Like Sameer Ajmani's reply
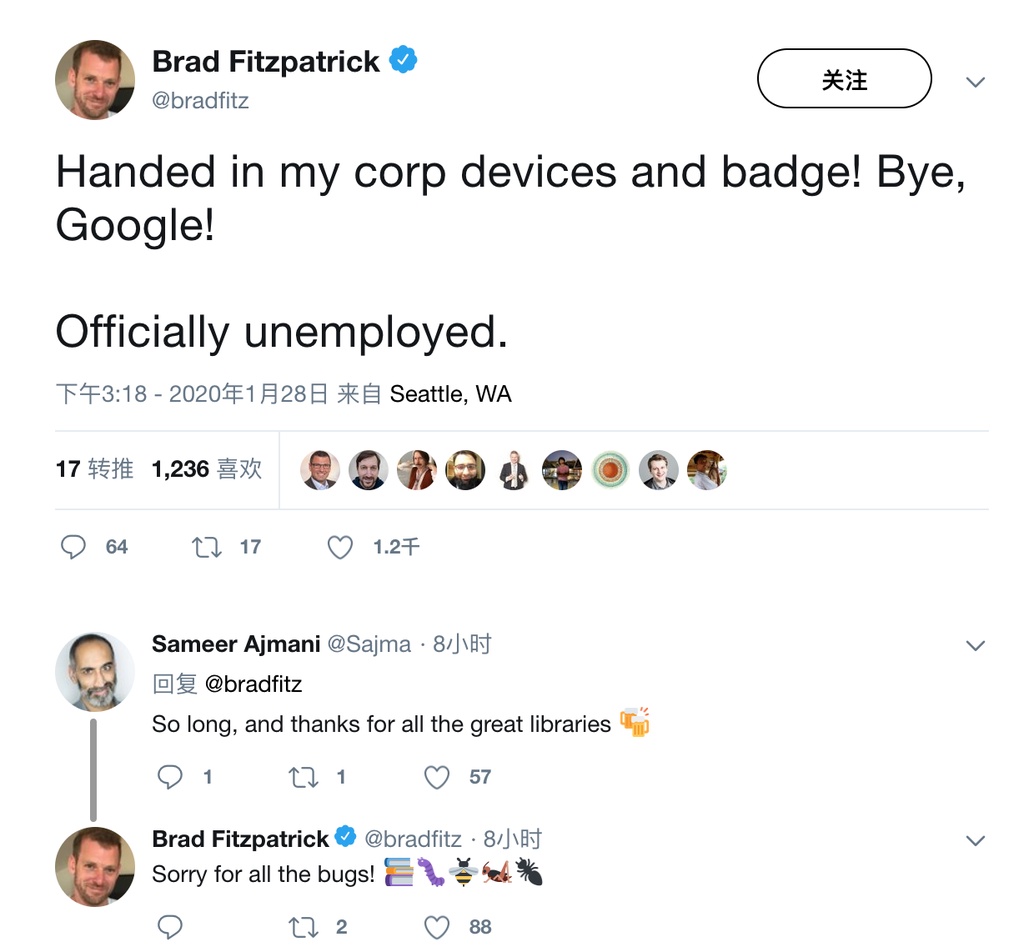Viewport: 1024px width, 952px height. click(x=436, y=777)
